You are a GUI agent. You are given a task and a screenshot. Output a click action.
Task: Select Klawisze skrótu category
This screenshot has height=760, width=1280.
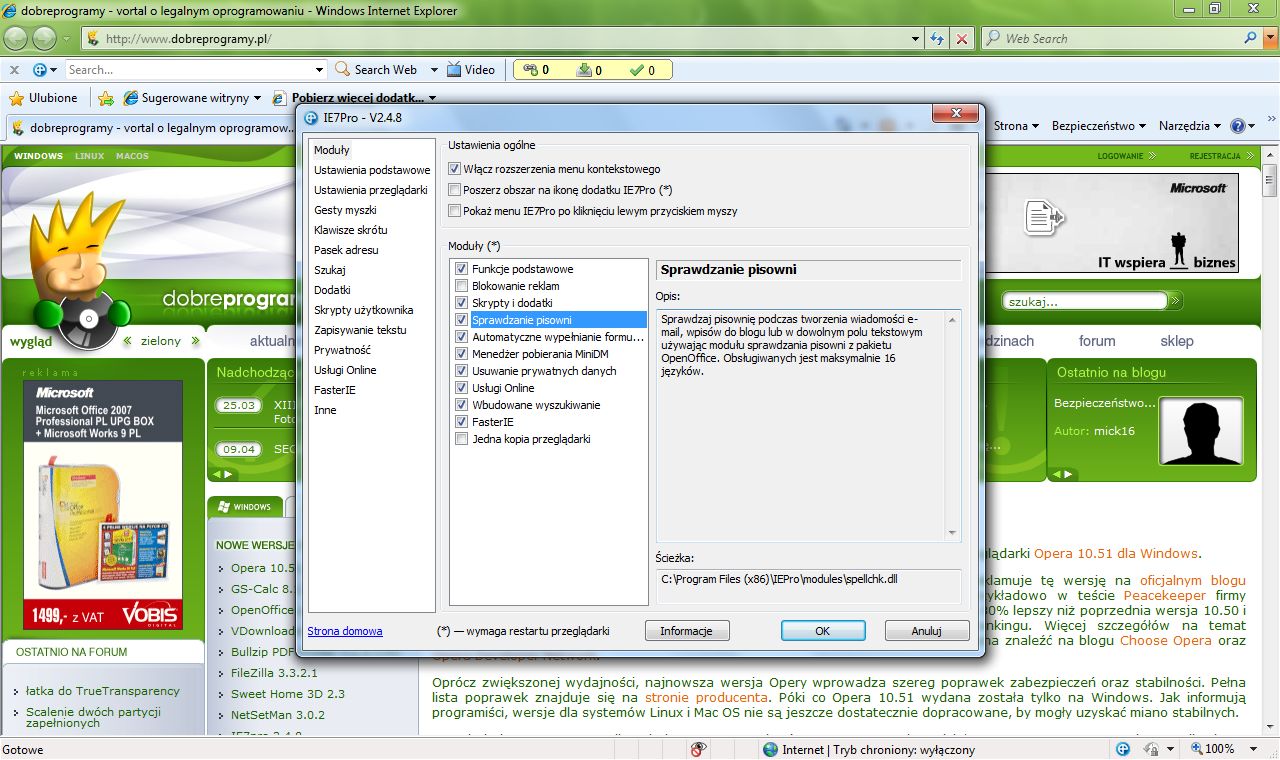coord(351,230)
